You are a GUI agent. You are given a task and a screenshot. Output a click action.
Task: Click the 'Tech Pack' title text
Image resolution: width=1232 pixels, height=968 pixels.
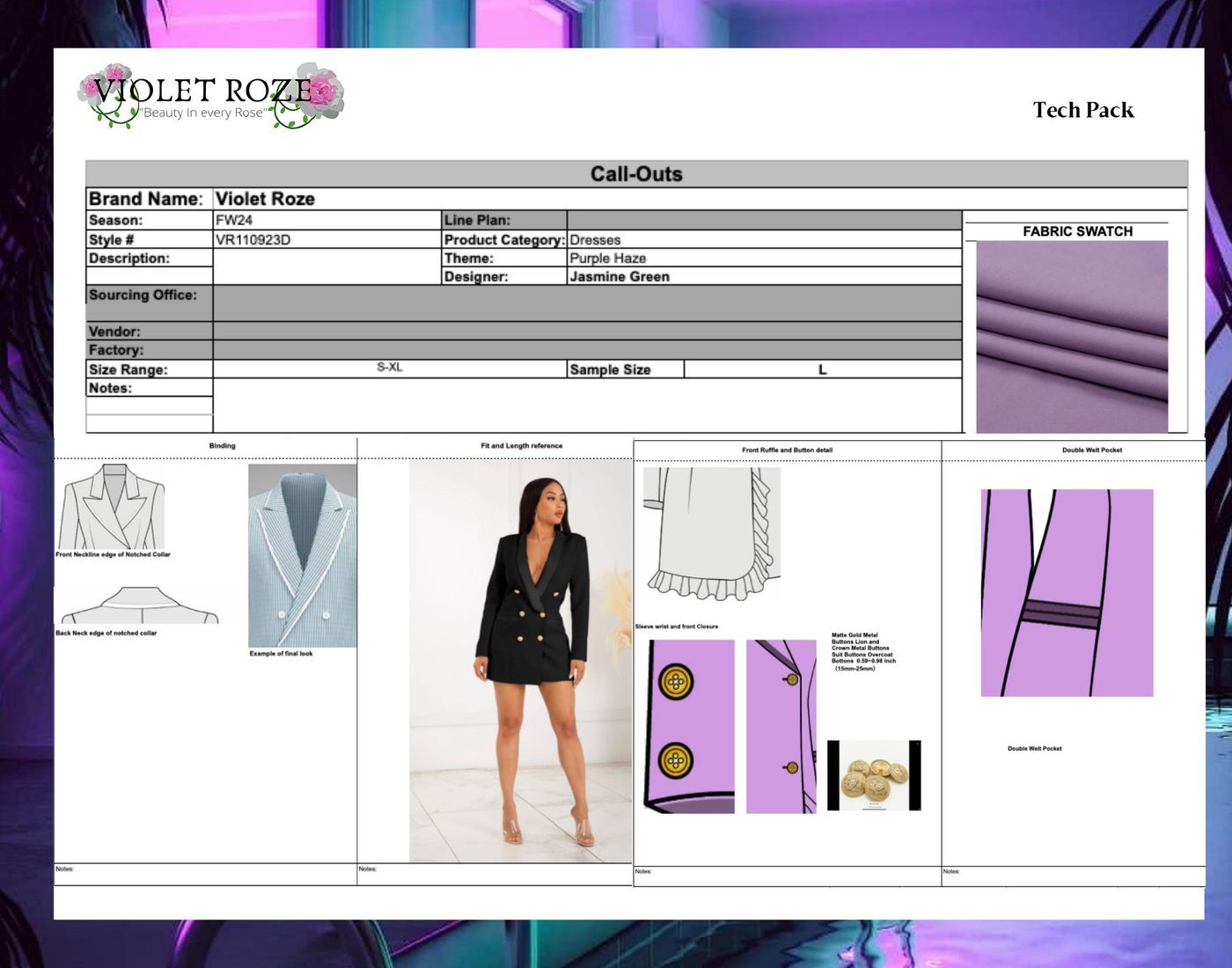tap(1083, 110)
